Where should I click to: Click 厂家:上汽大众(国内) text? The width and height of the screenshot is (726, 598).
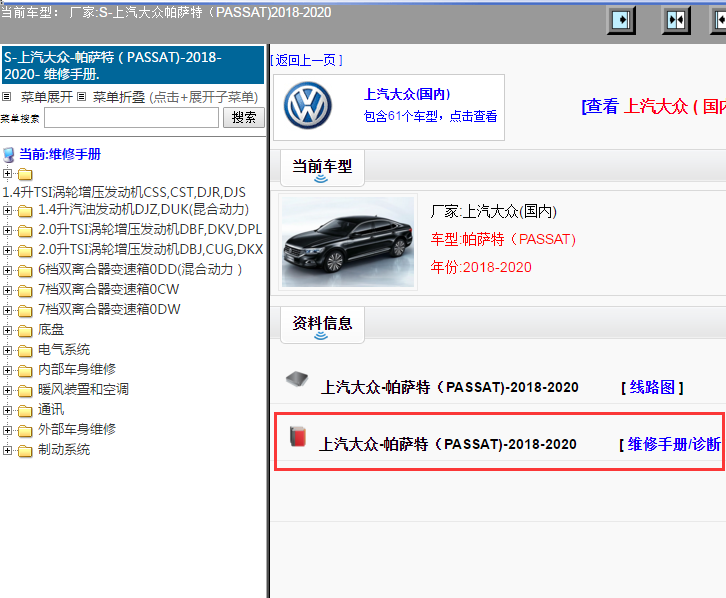[494, 212]
